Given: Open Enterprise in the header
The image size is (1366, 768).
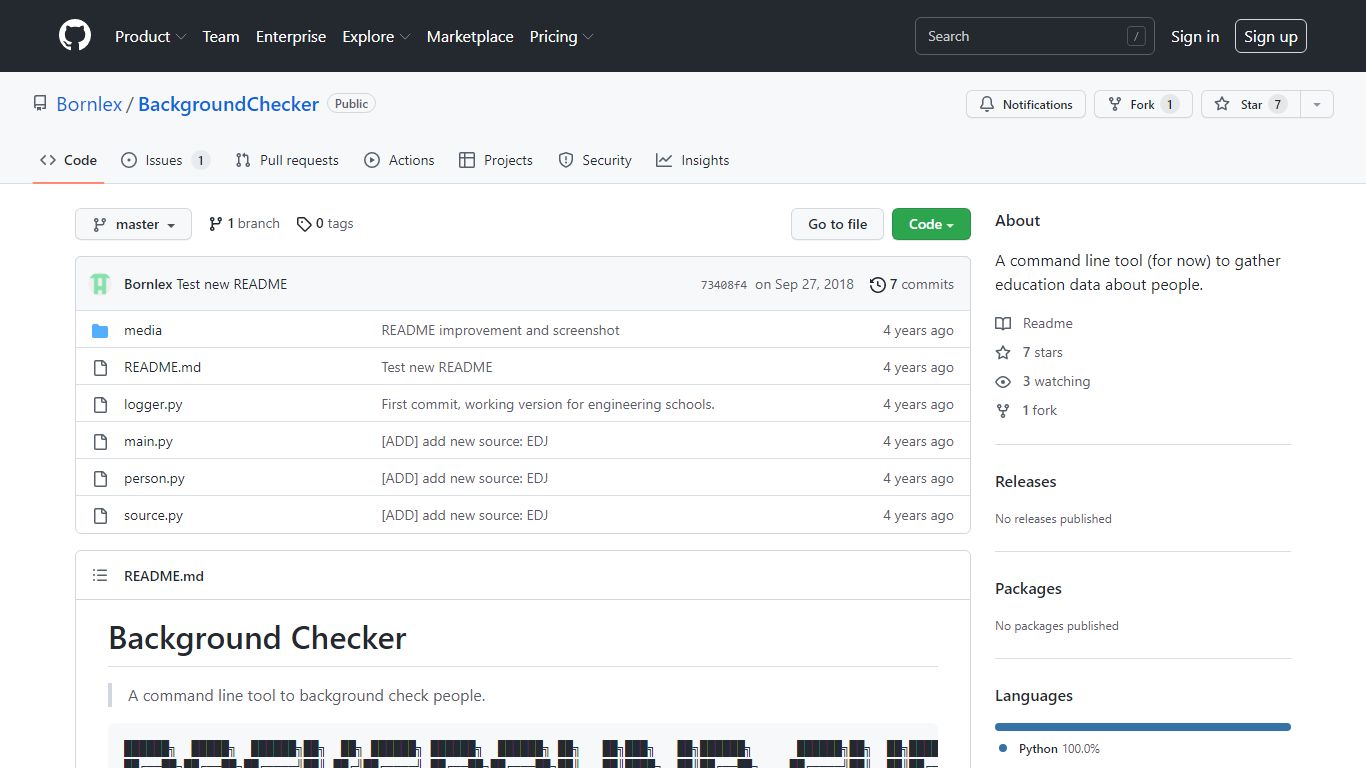Looking at the screenshot, I should tap(291, 36).
